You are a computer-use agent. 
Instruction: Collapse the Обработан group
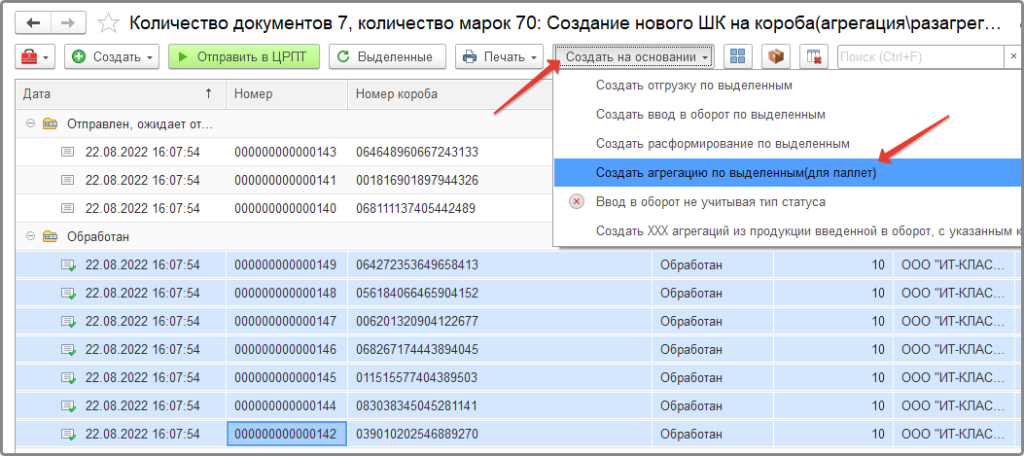point(31,236)
